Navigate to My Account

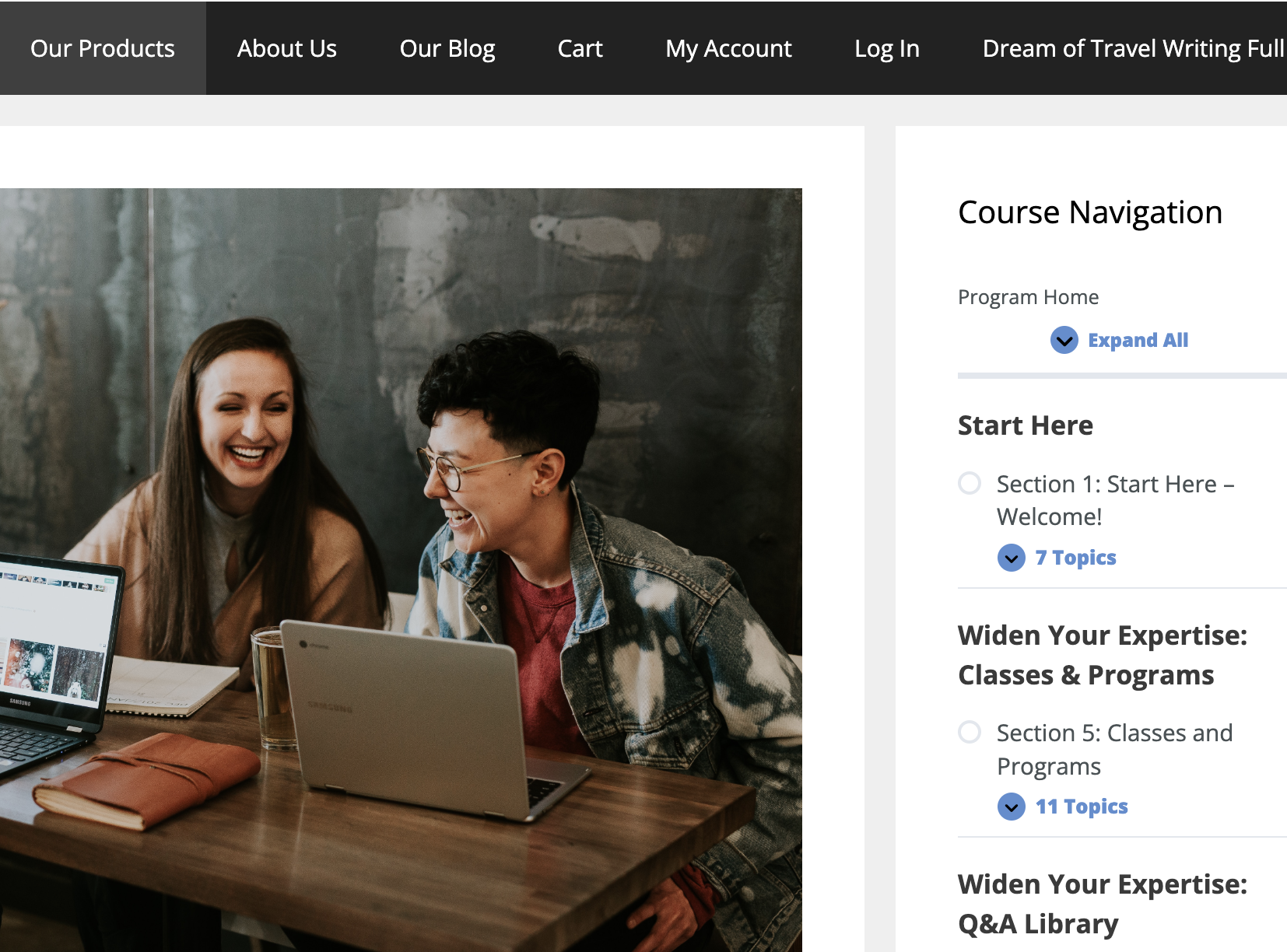[728, 48]
